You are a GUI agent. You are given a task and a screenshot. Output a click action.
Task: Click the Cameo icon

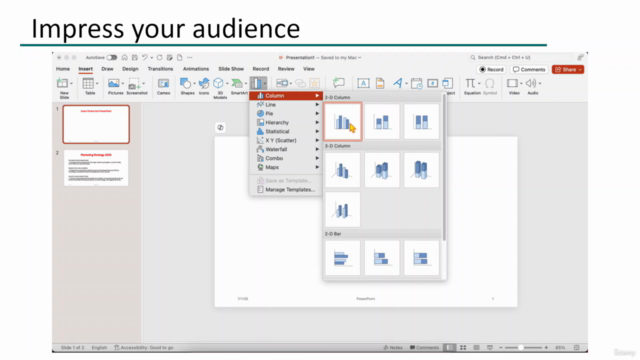click(164, 83)
